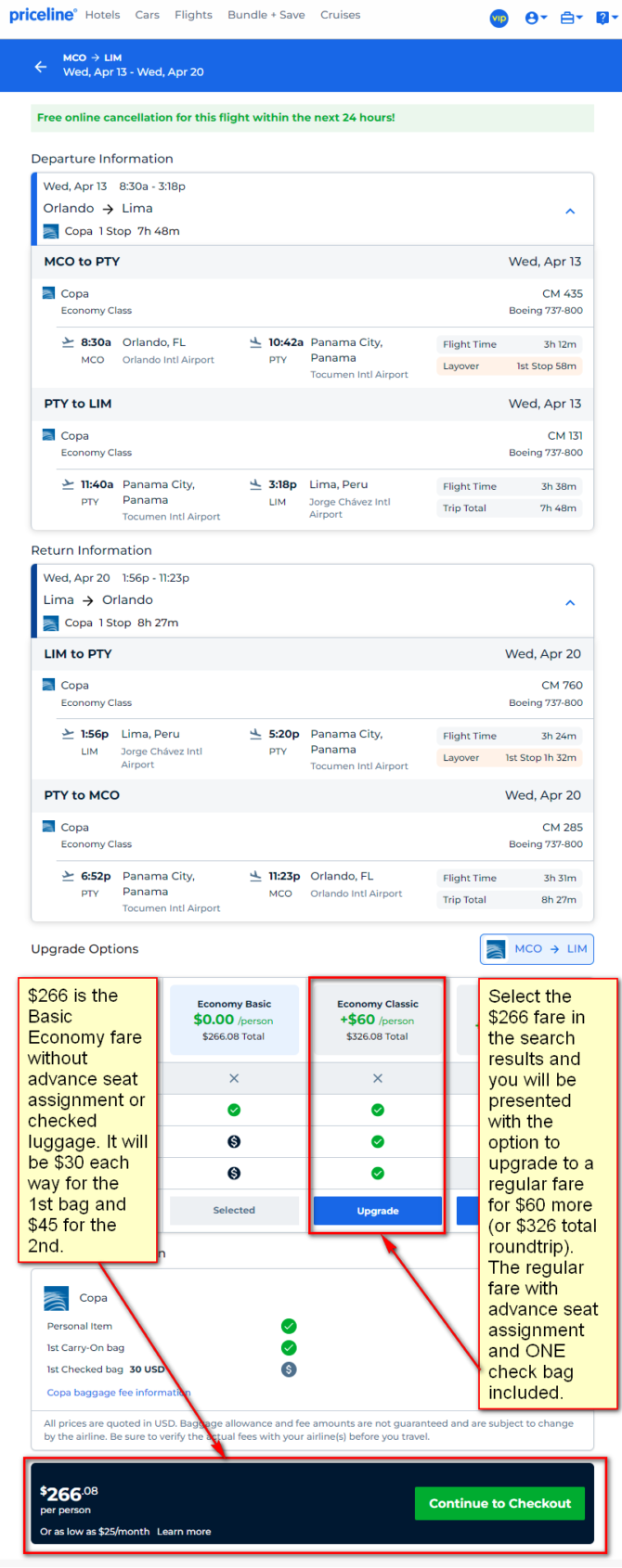This screenshot has height=1568, width=622.
Task: Open Copa baggage fee information link
Action: coord(119,1392)
